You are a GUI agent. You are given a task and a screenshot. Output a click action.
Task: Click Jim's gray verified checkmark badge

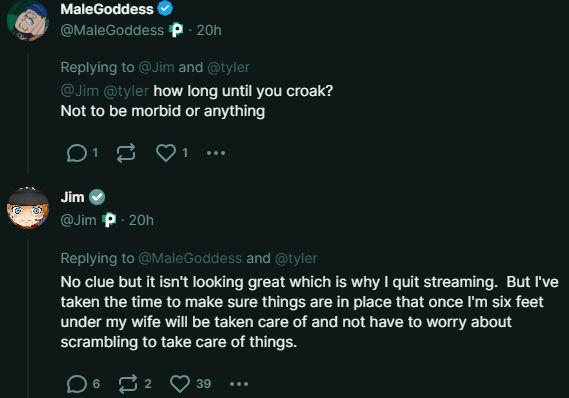coord(97,197)
